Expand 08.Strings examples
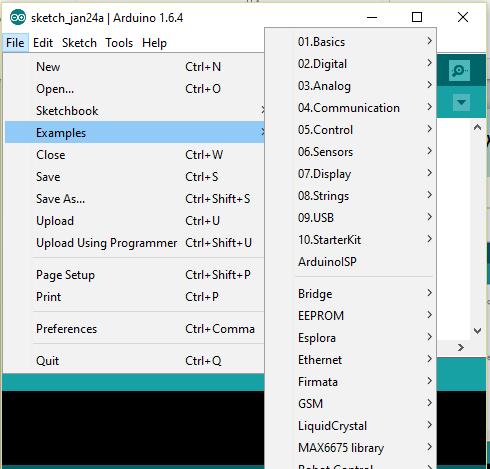The image size is (490, 469). [x=351, y=196]
